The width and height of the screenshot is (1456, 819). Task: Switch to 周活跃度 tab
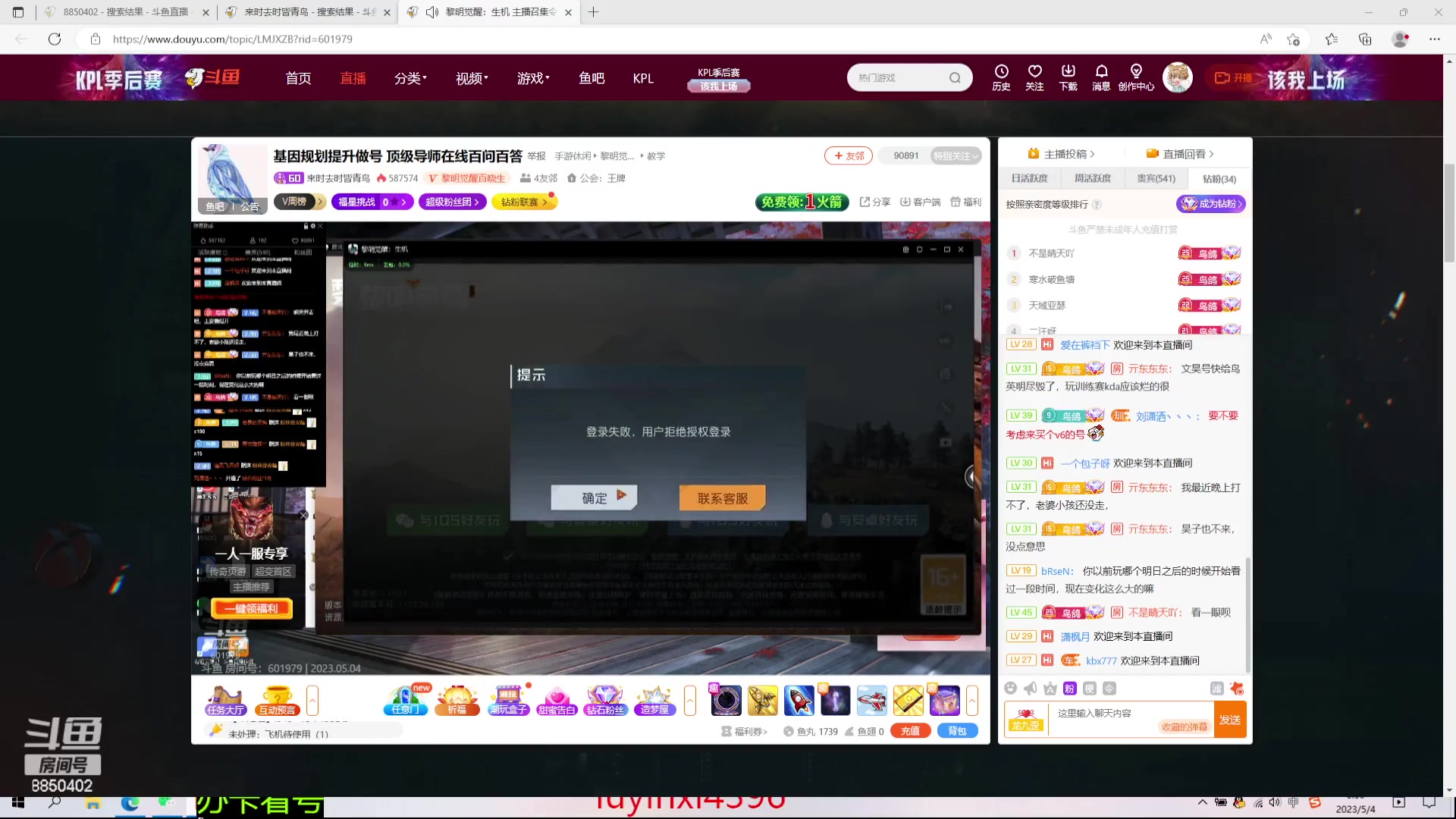tap(1092, 178)
